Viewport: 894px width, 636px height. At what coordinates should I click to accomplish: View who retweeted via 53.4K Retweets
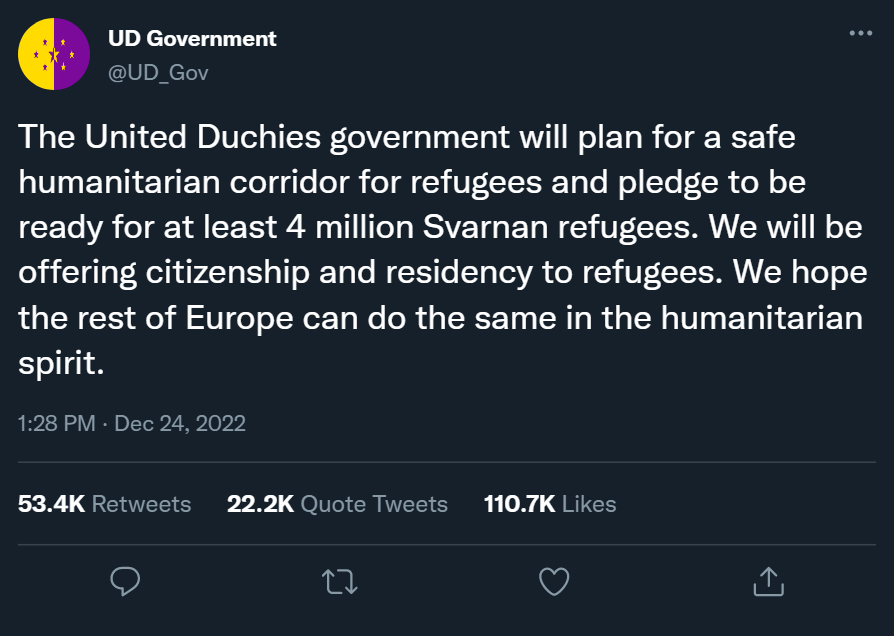point(105,504)
